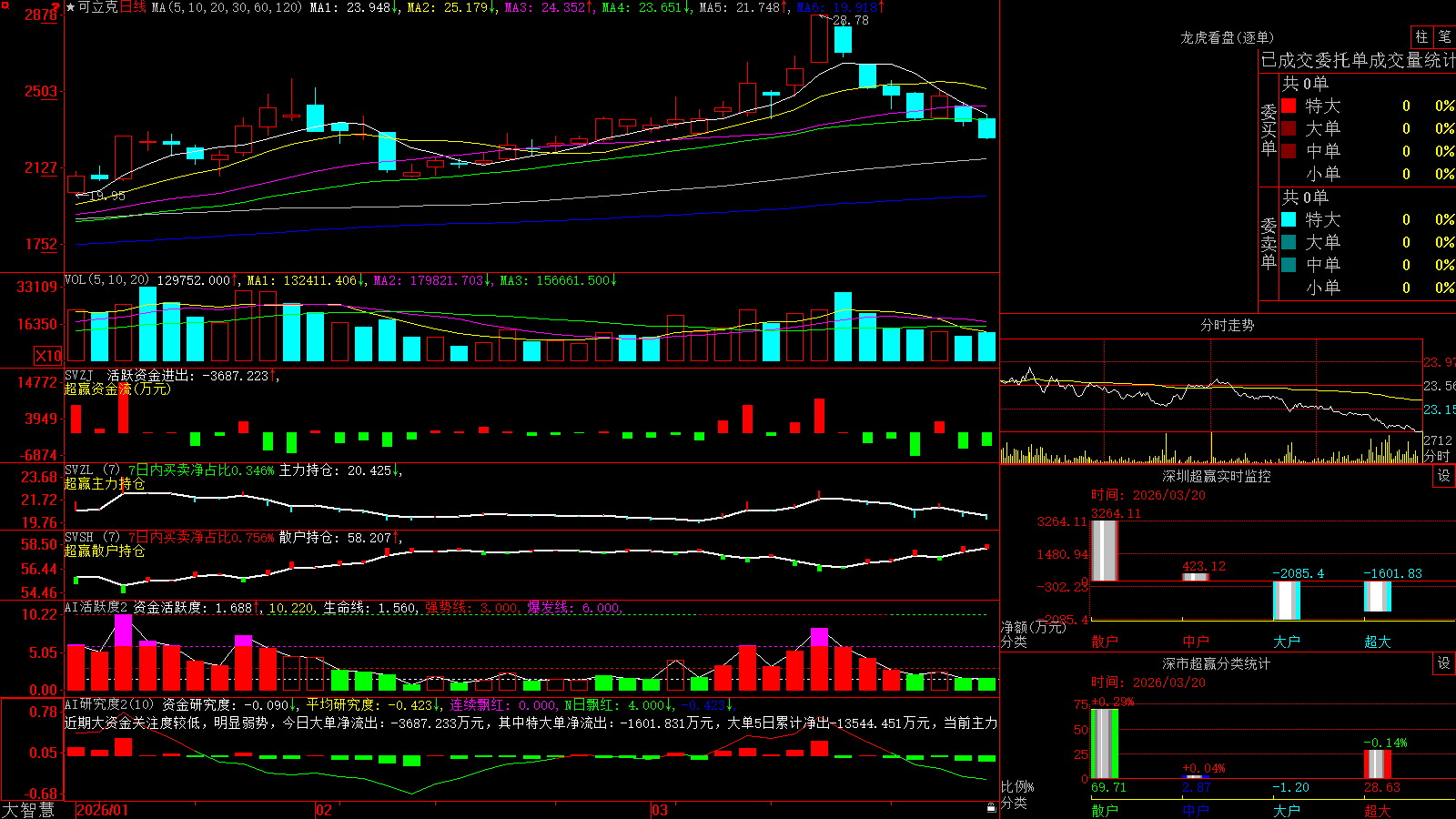Click the 超赢散户持仓 label
This screenshot has height=819, width=1456.
click(105, 551)
